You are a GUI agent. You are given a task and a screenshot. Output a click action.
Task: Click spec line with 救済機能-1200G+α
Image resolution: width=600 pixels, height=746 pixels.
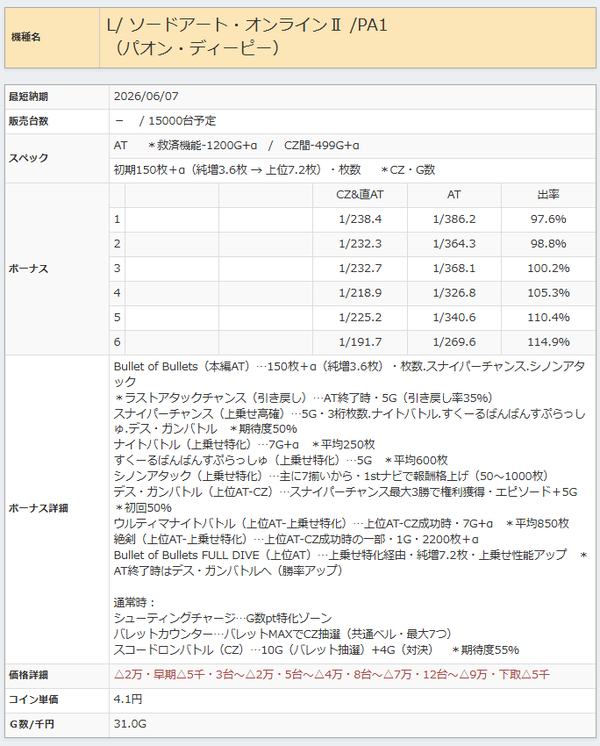(x=236, y=146)
